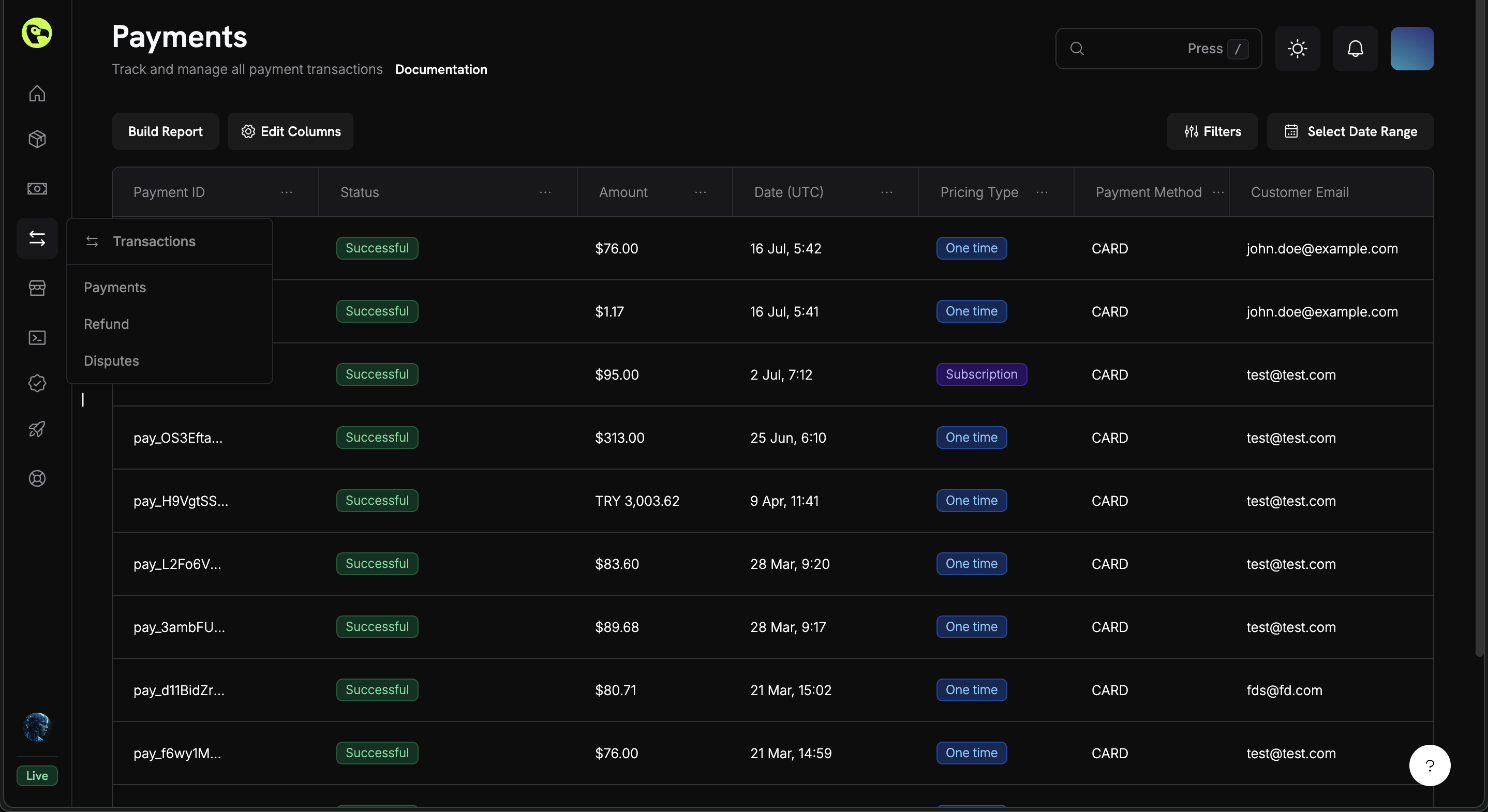Open the Pricing Type column options menu

pos(1041,192)
